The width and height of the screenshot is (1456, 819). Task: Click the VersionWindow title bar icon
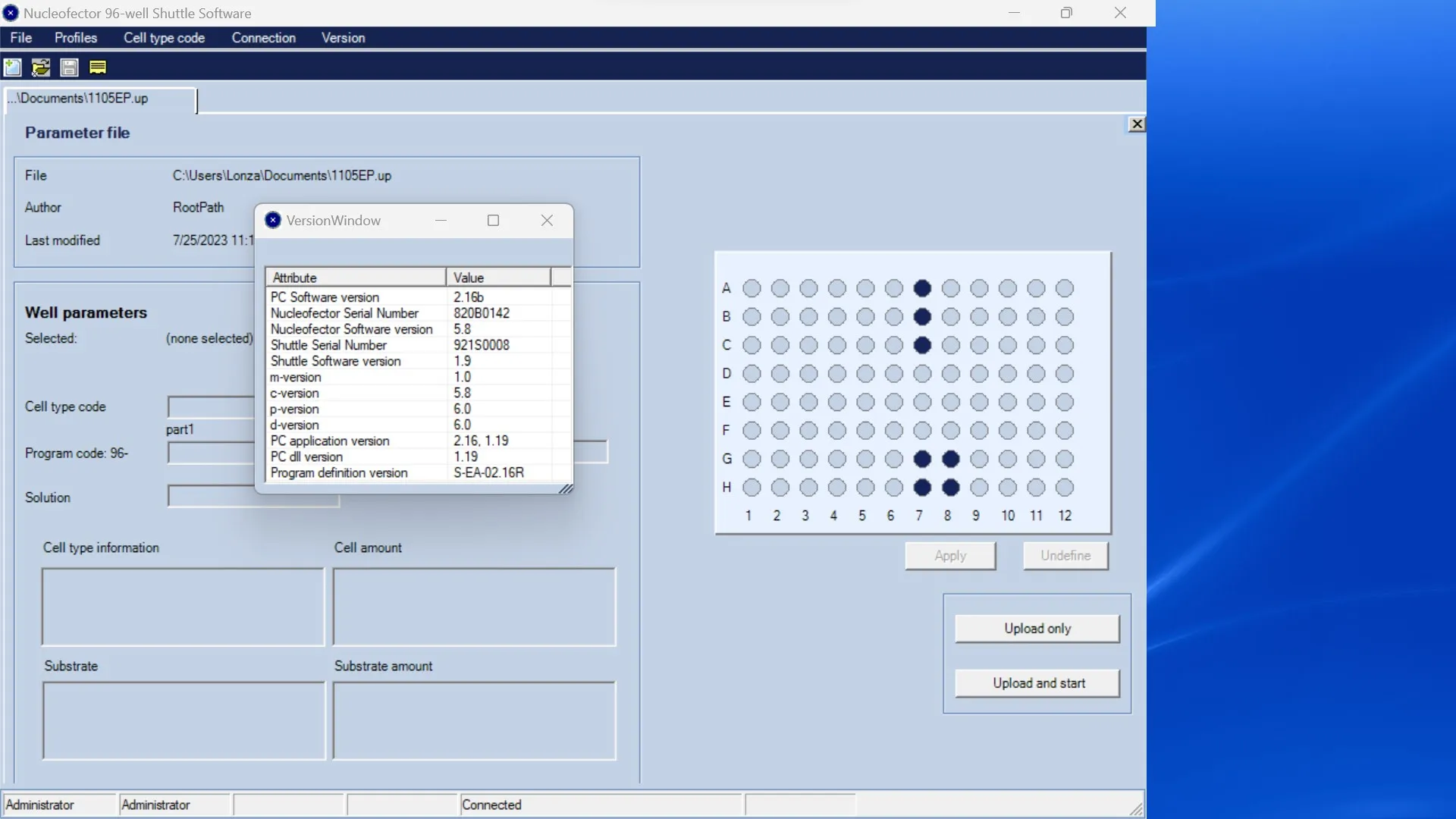pos(273,220)
